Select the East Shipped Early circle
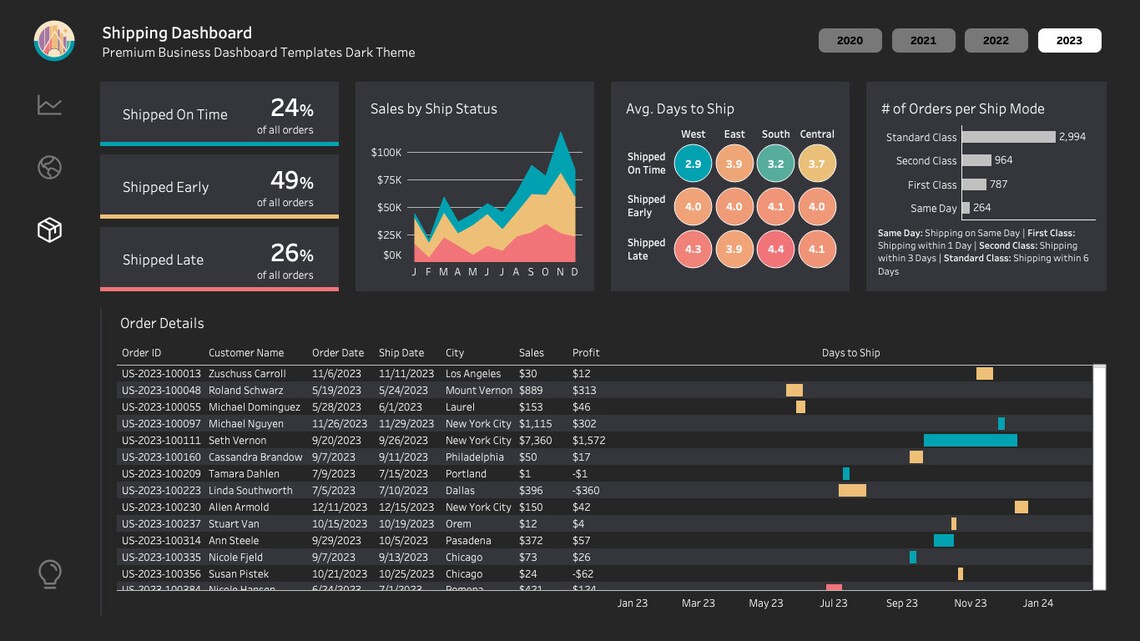 pos(734,206)
